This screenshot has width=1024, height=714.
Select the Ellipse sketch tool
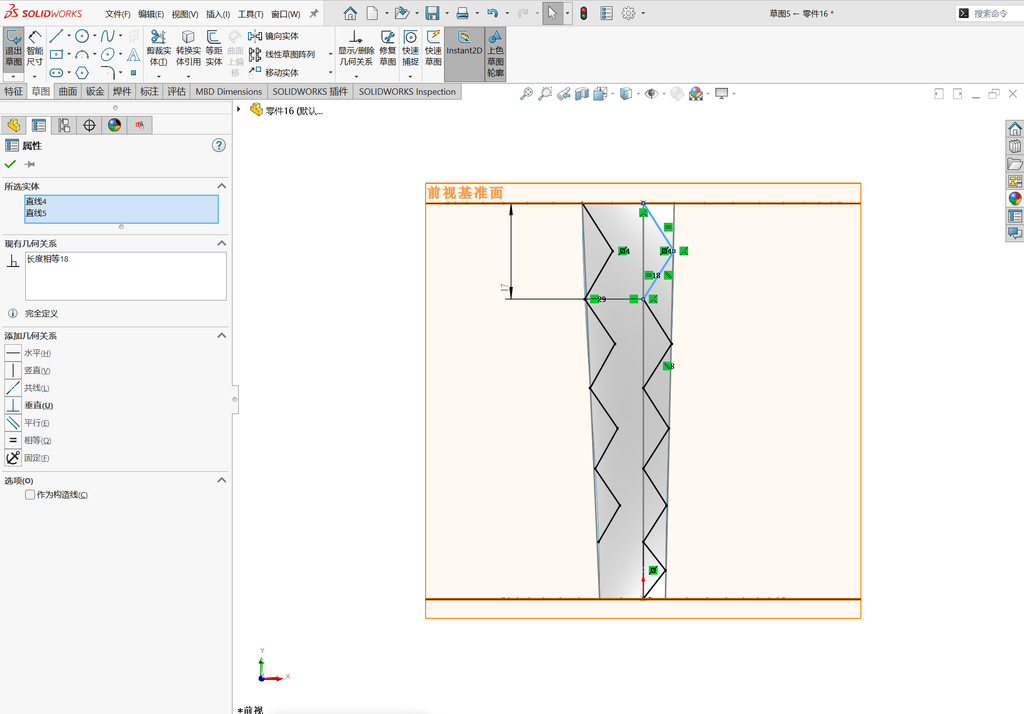coord(108,54)
